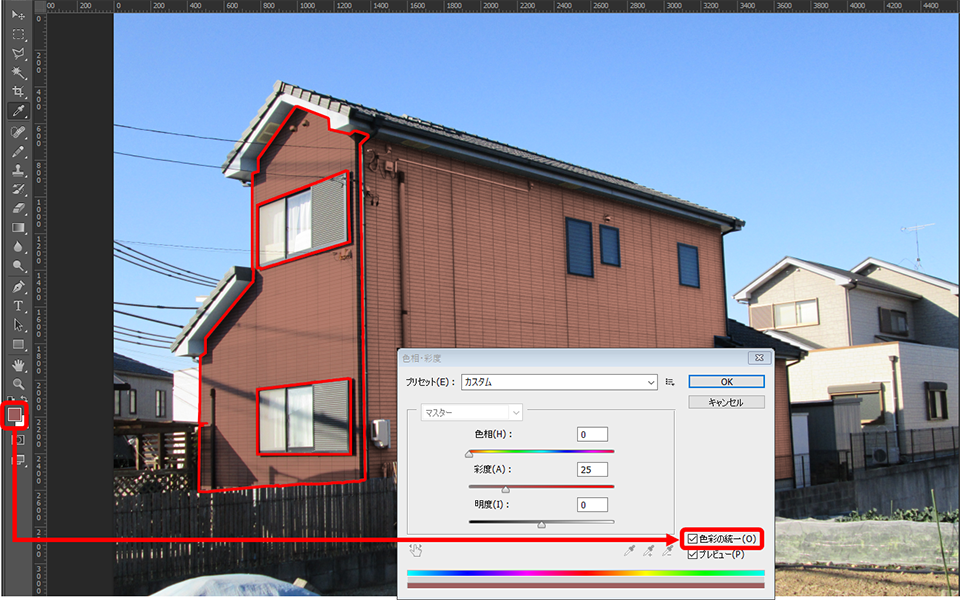
Task: Click the on-image adjustment hand icon
Action: tap(416, 550)
